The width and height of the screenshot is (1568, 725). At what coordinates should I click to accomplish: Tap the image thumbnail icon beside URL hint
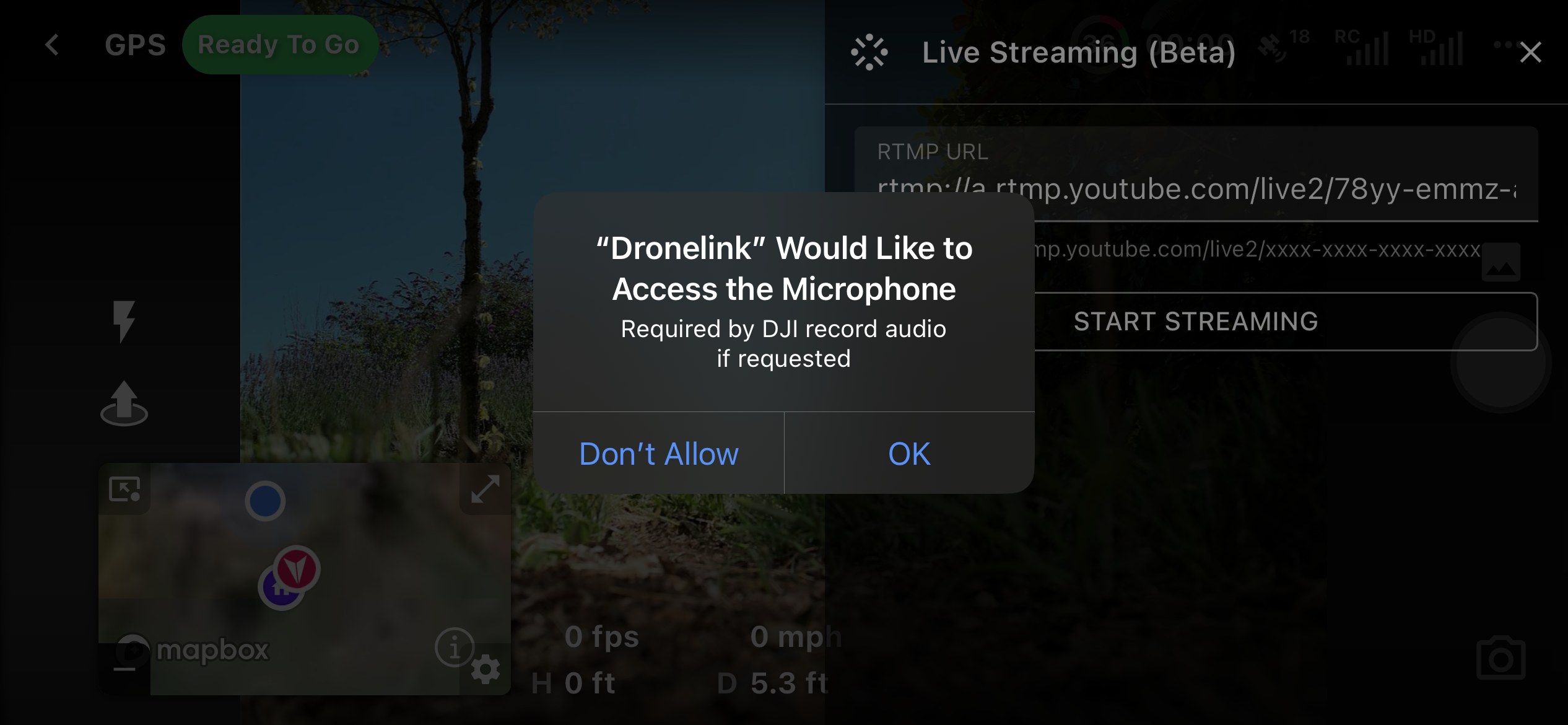tap(1500, 262)
